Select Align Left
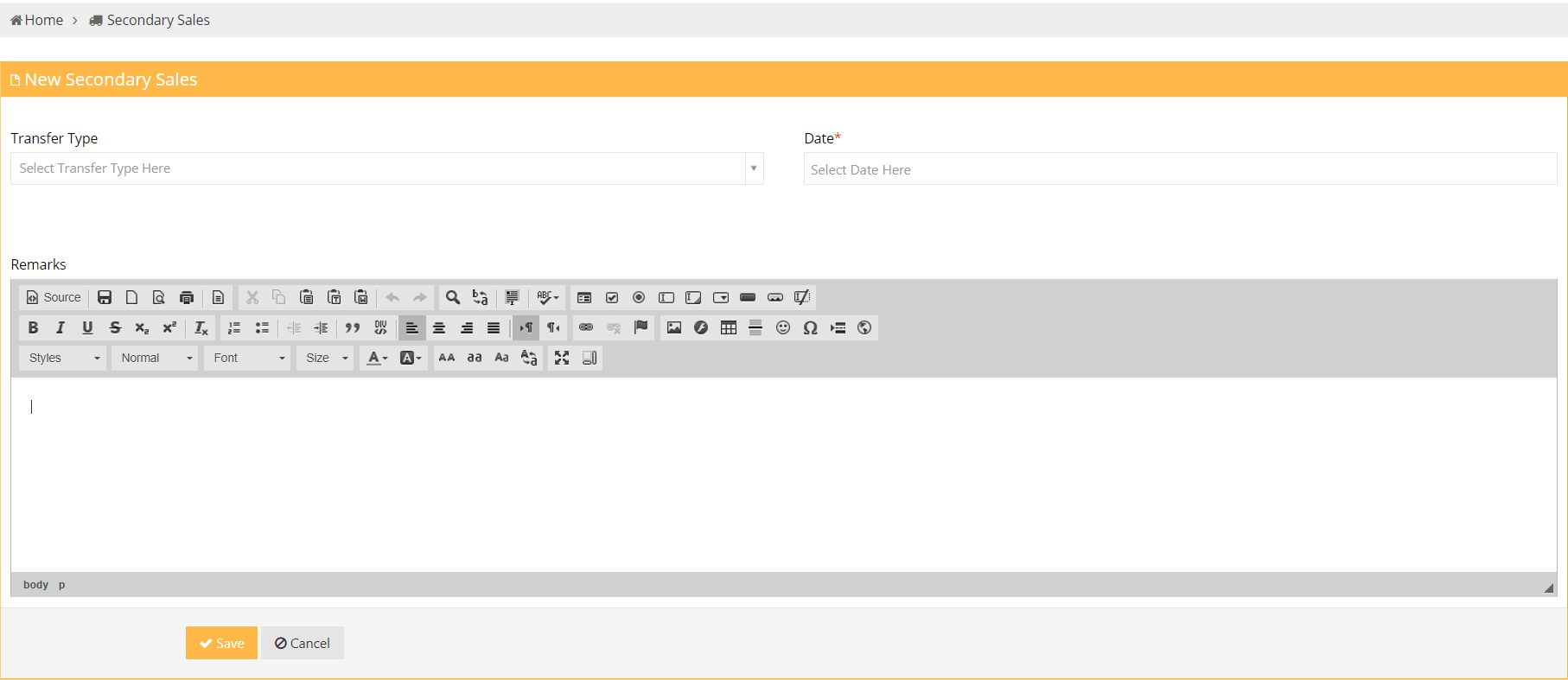Viewport: 1568px width, 680px height. point(412,327)
